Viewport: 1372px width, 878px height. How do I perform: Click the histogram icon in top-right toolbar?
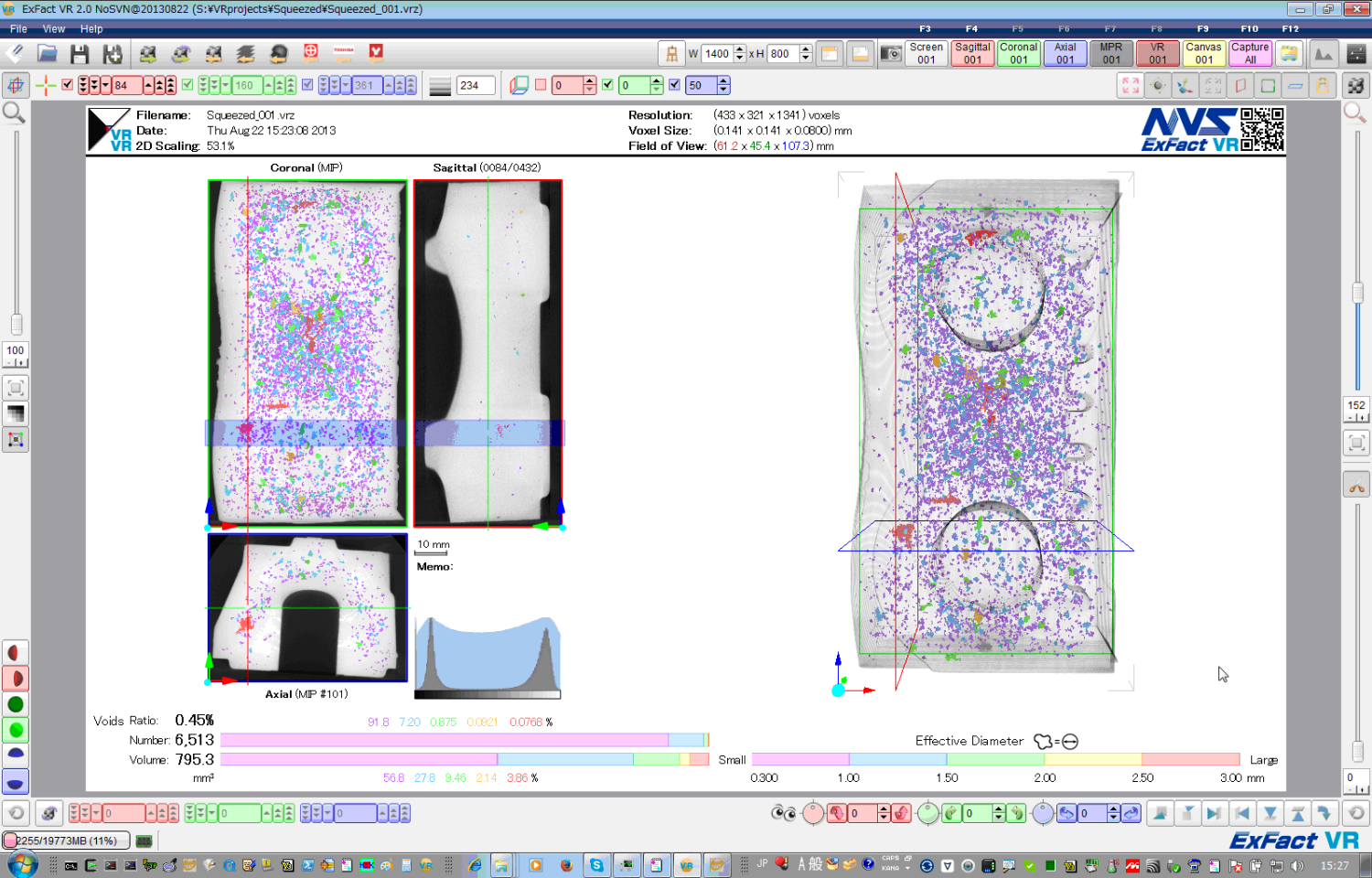click(1323, 54)
